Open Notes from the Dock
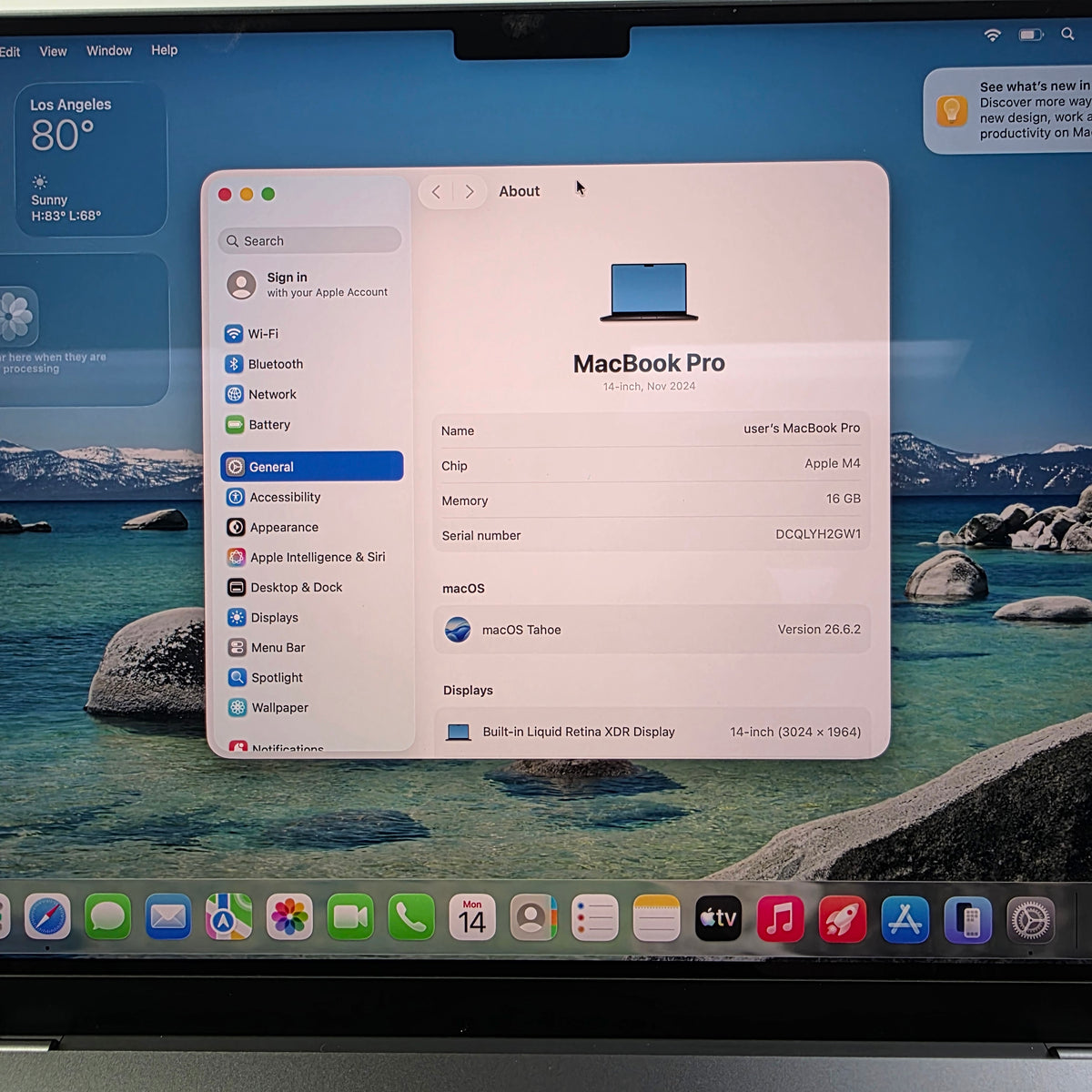Viewport: 1092px width, 1092px height. (x=656, y=918)
